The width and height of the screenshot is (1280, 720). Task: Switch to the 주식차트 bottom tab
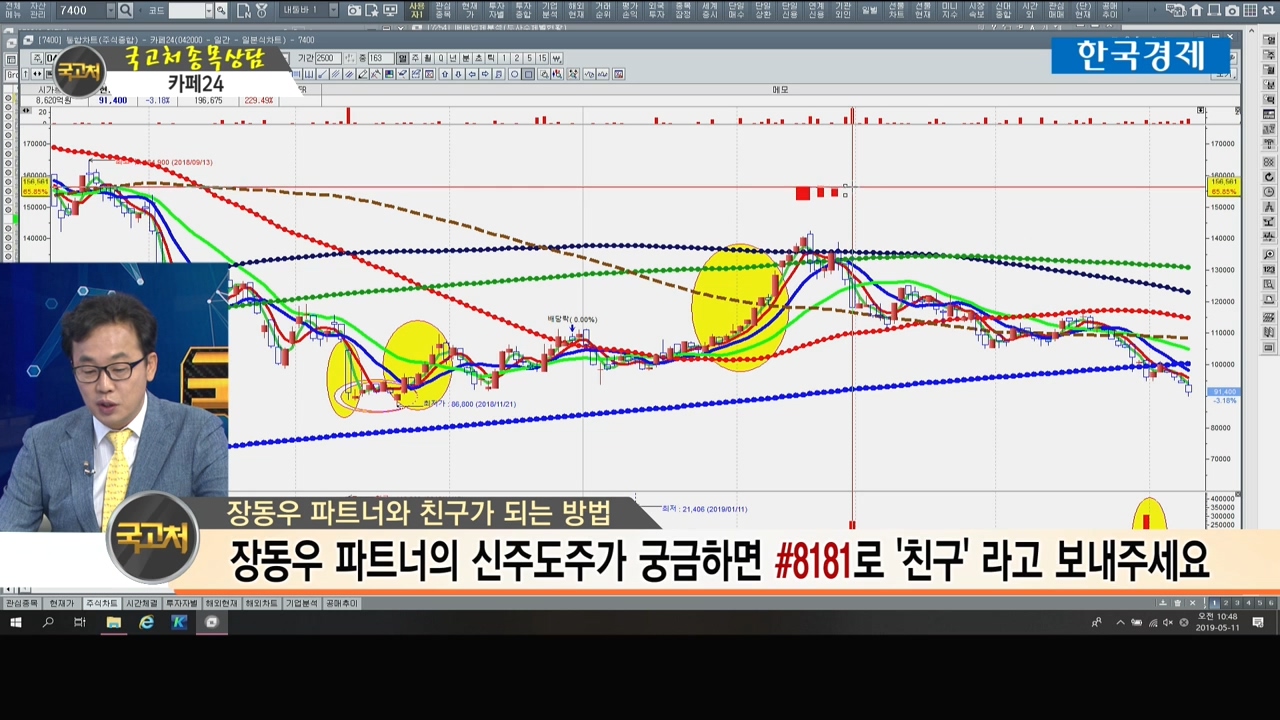[100, 604]
